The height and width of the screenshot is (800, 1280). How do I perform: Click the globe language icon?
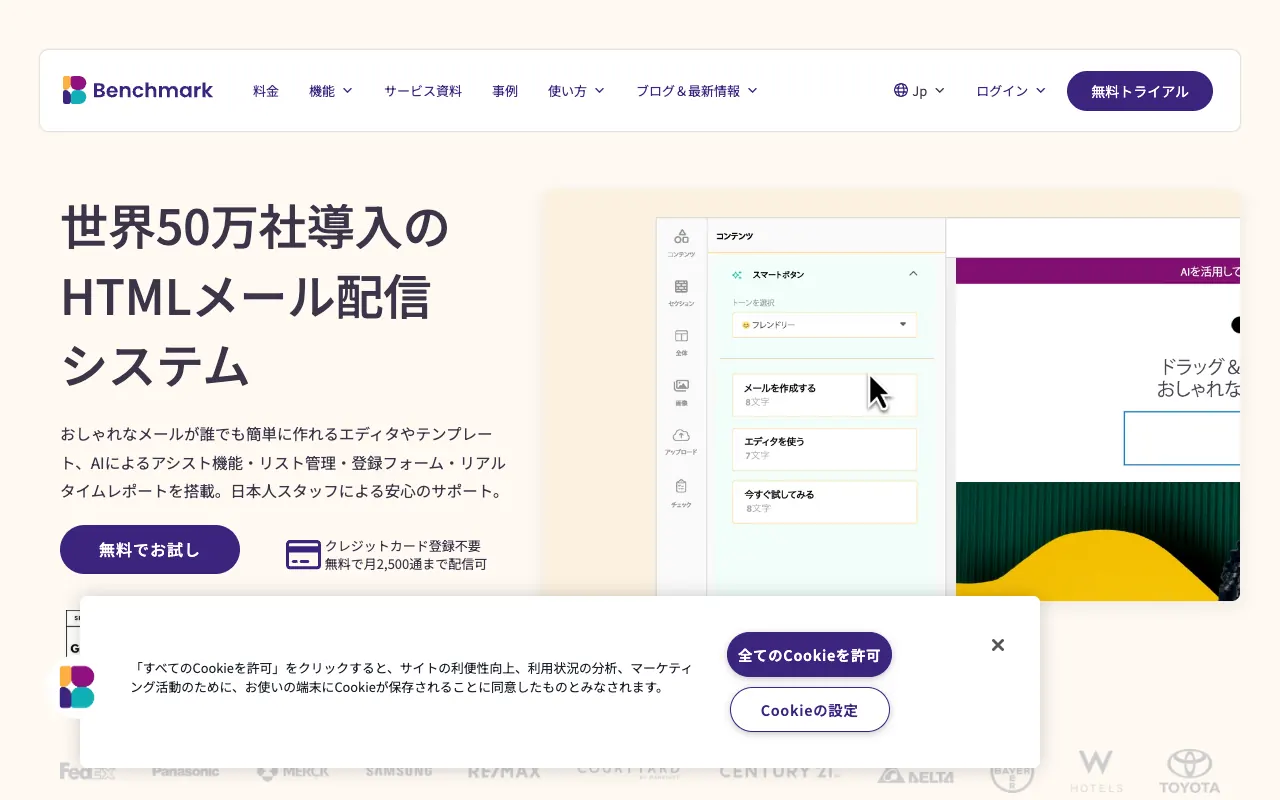click(x=901, y=91)
